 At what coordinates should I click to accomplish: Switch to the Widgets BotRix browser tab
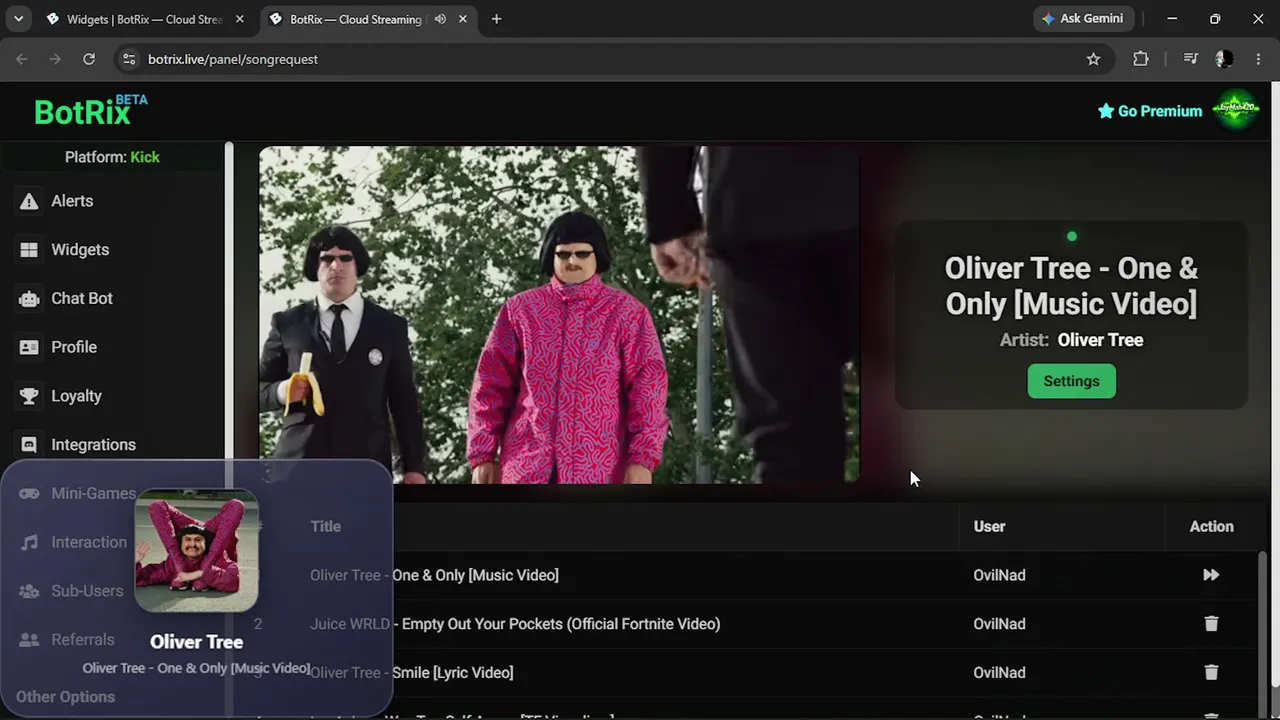pyautogui.click(x=144, y=19)
